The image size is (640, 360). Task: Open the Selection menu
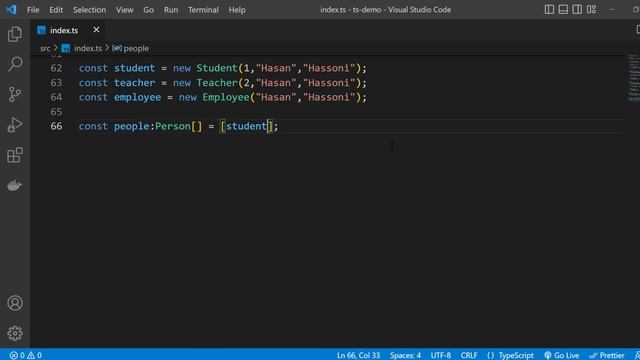click(x=89, y=10)
